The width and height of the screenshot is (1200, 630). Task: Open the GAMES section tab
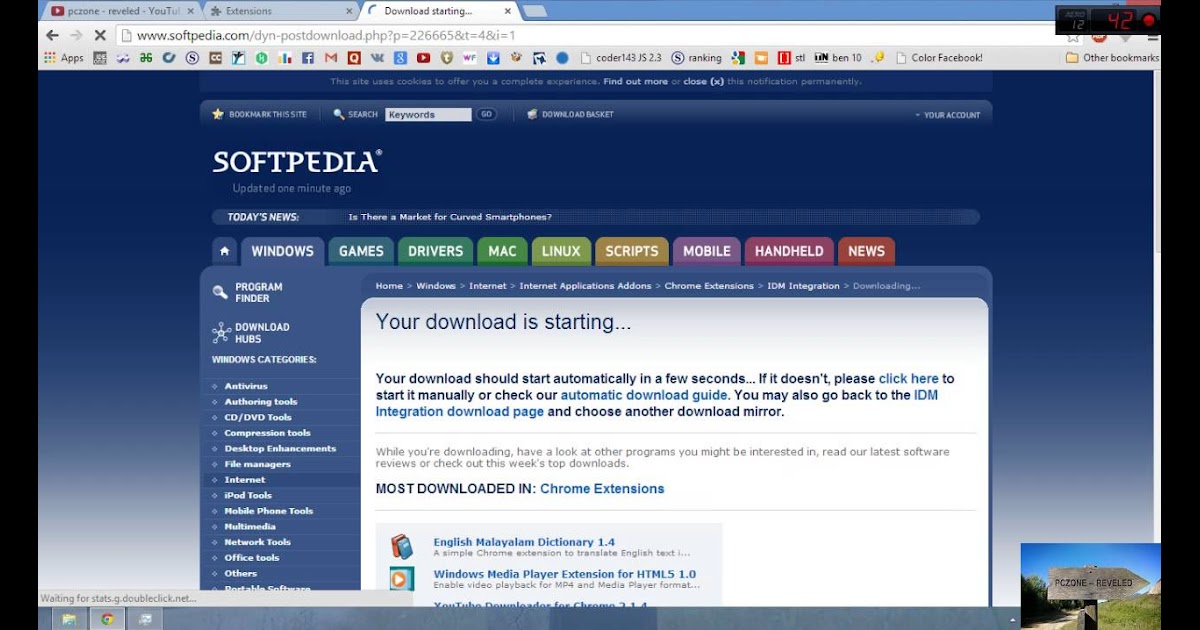coord(361,251)
